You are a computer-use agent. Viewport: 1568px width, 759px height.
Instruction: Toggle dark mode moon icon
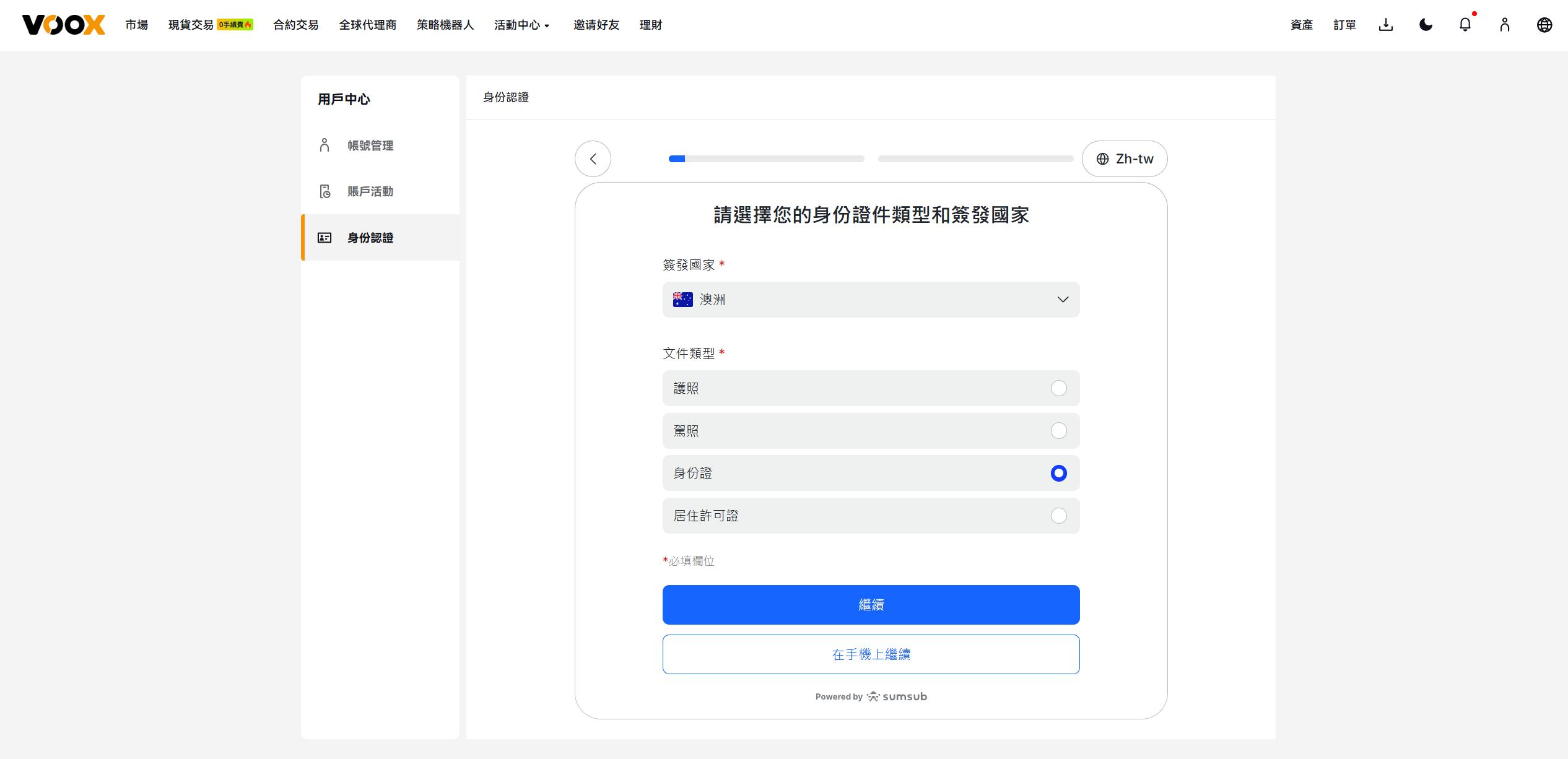(1426, 25)
